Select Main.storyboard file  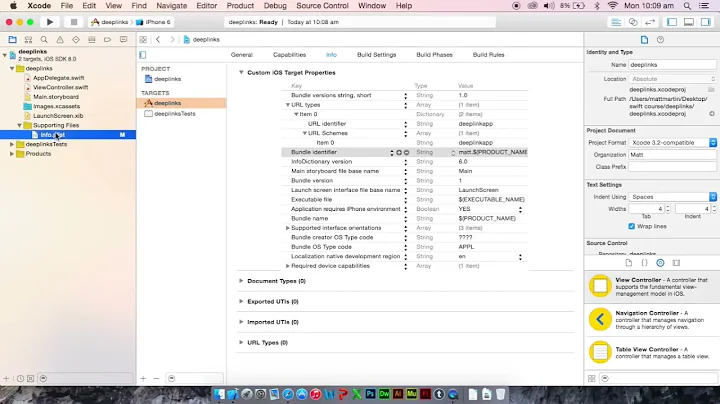[x=56, y=97]
